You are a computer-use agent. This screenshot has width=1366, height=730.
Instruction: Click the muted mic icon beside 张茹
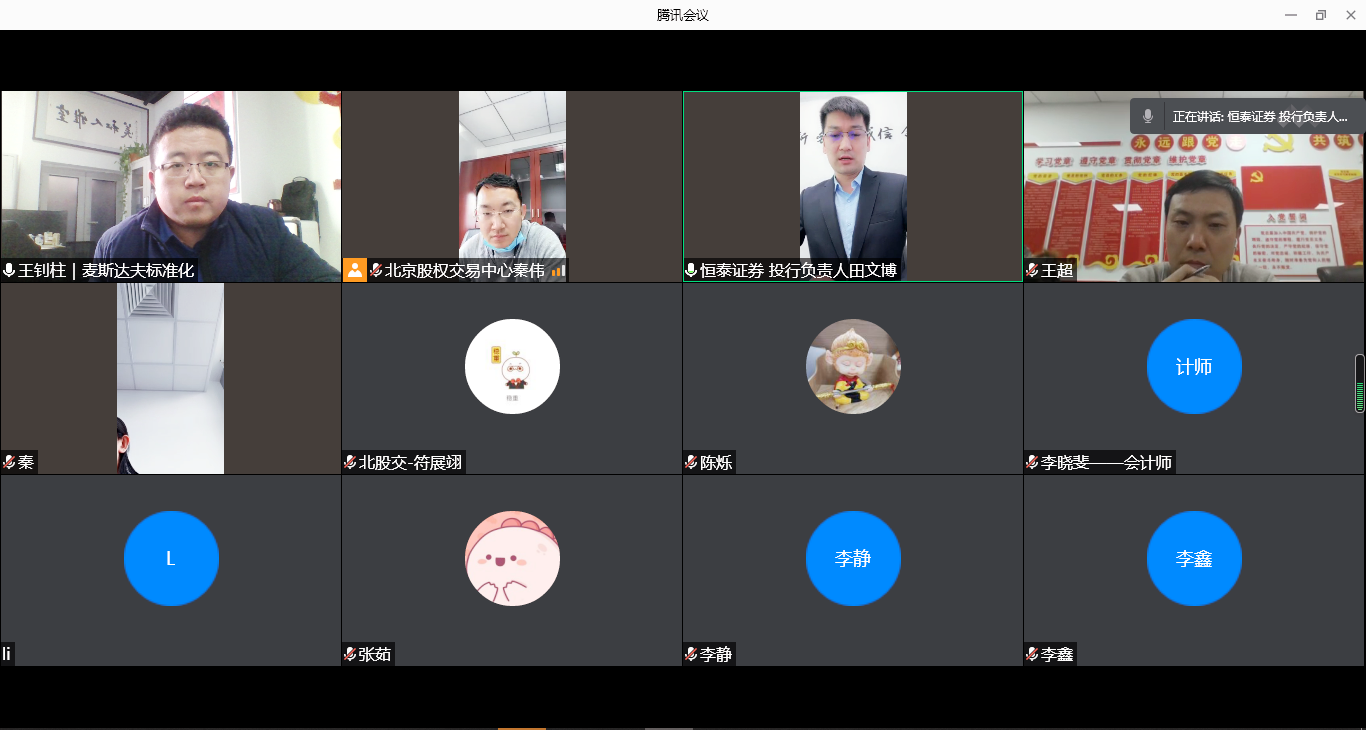tap(350, 655)
